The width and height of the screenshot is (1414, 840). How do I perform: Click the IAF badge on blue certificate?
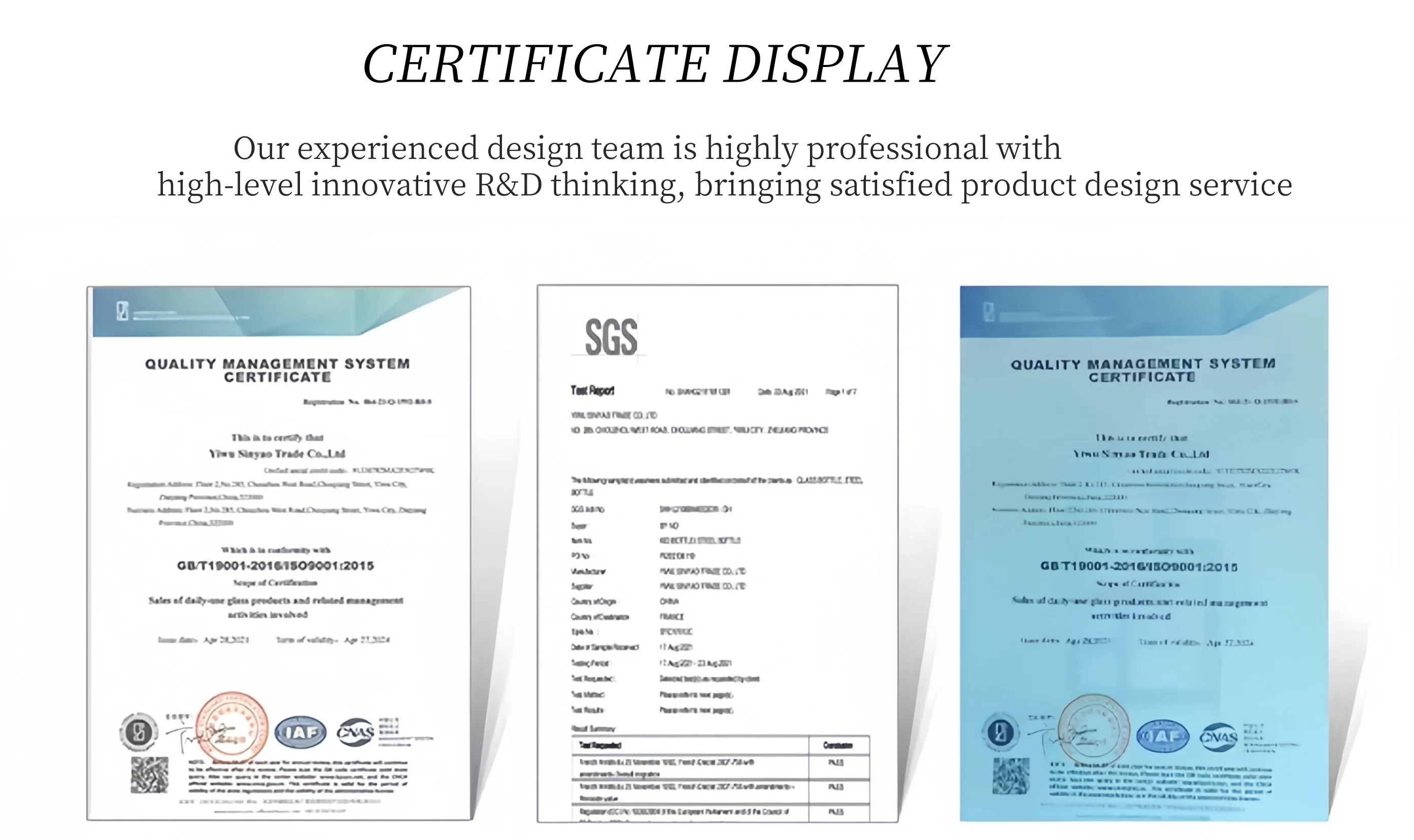pos(1163,736)
